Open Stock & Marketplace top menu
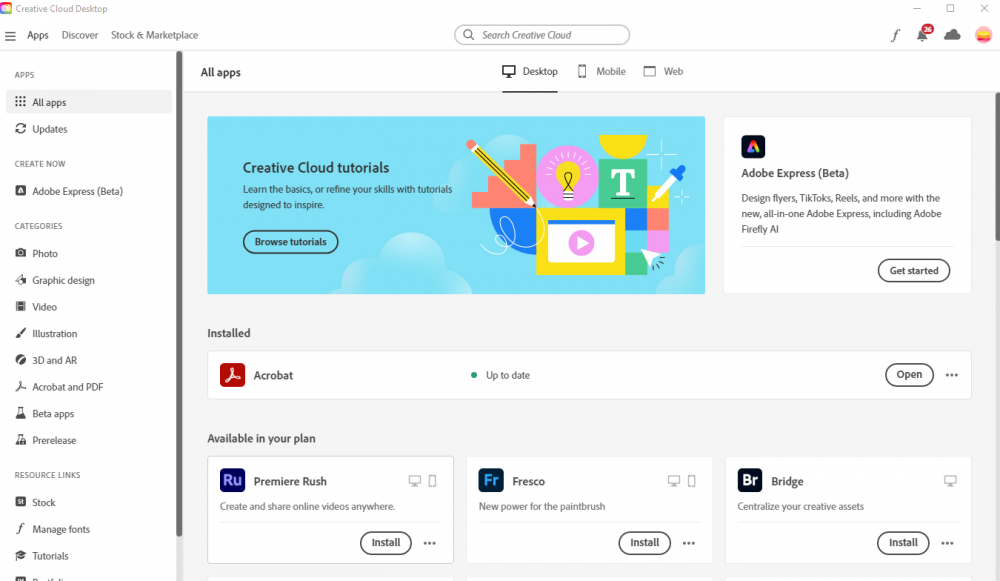Viewport: 1000px width, 581px height. [x=154, y=35]
